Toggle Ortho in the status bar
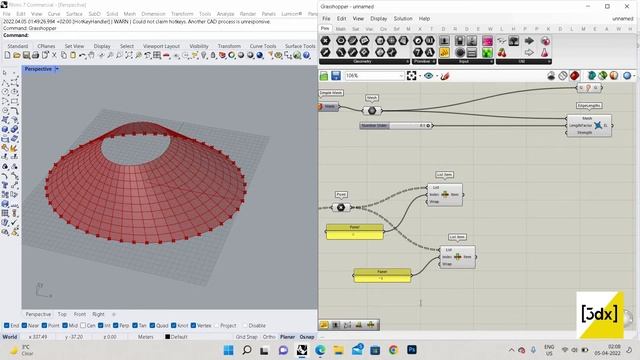Viewport: 640px width, 360px height. pos(269,337)
